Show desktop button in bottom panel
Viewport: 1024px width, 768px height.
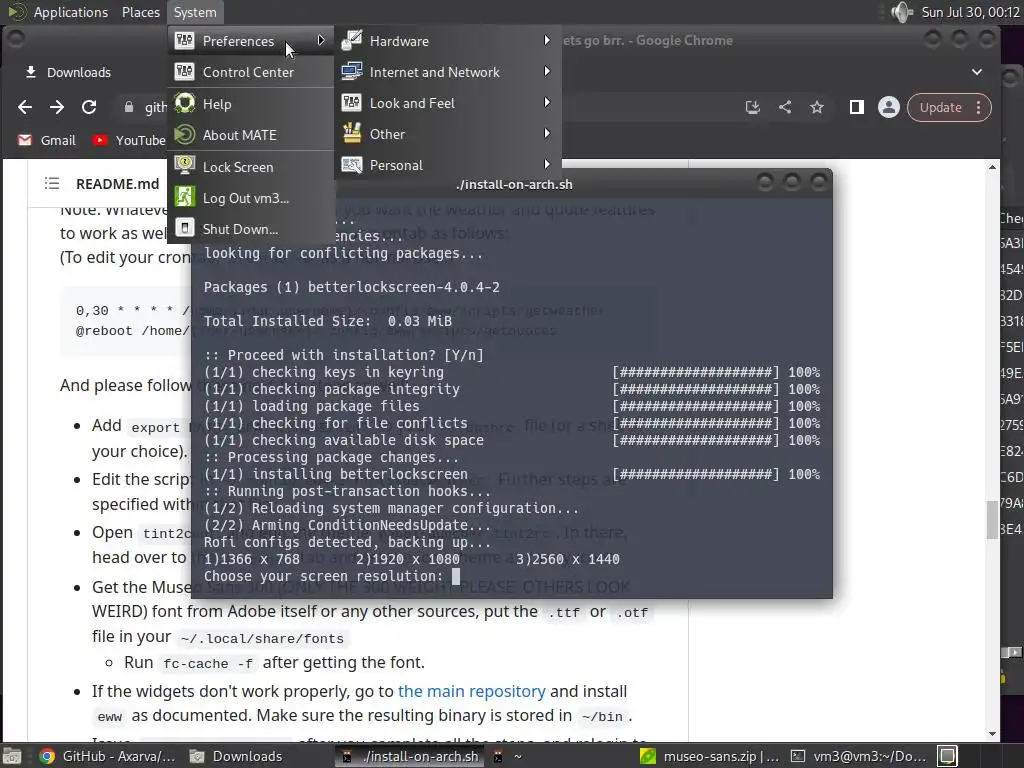tap(12, 756)
